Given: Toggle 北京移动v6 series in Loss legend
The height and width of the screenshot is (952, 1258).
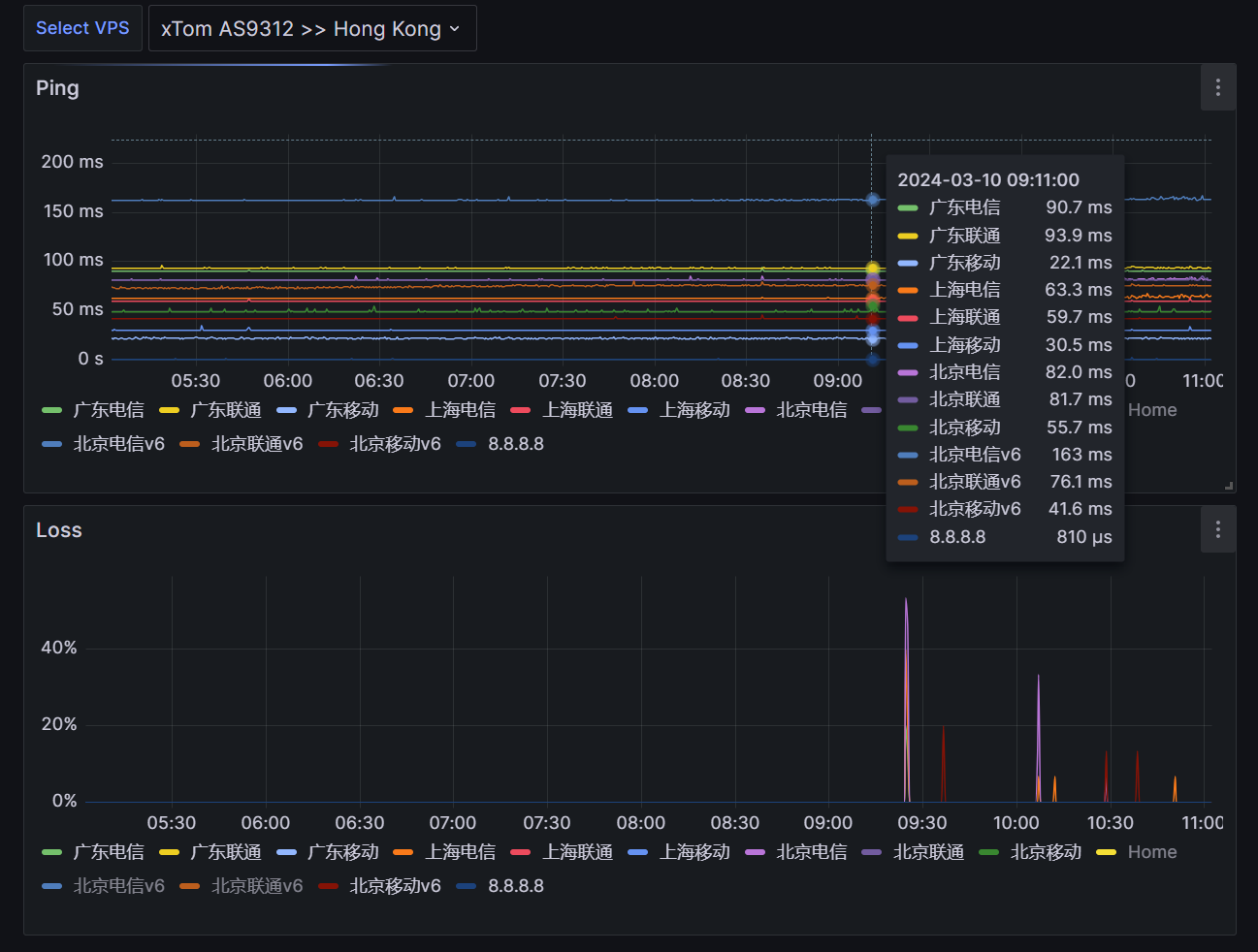Looking at the screenshot, I should click(395, 886).
